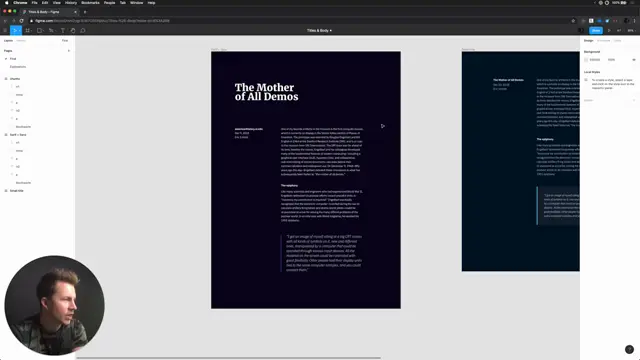
Task: Click the blue Share button
Action: pyautogui.click(x=596, y=30)
